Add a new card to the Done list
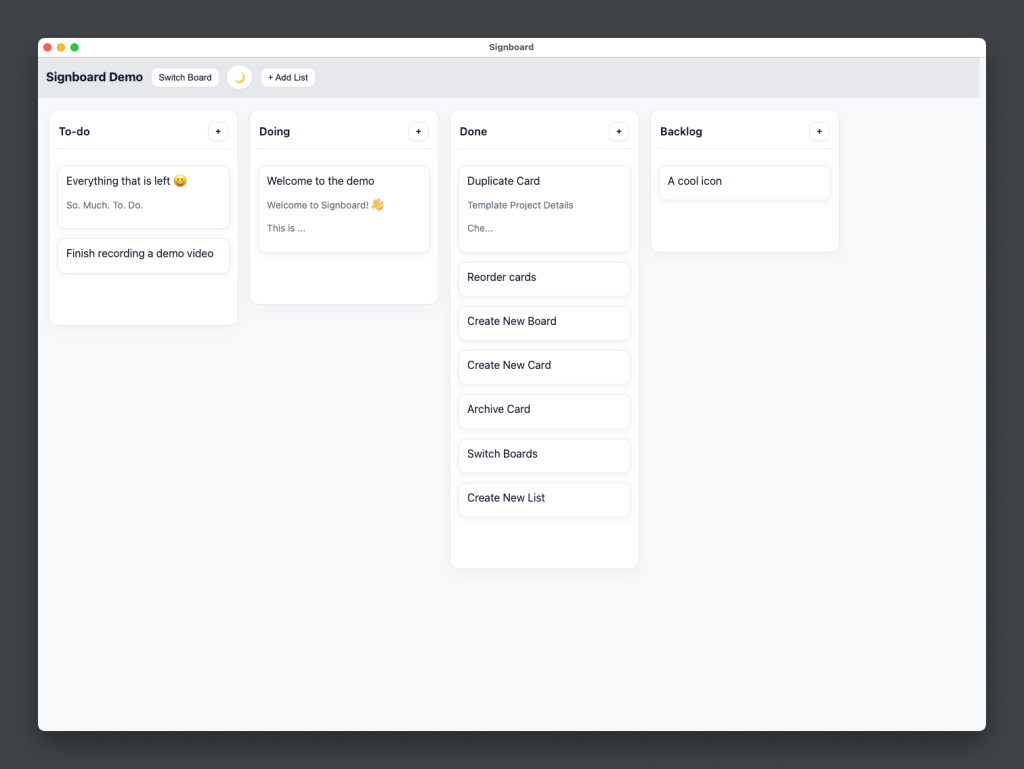This screenshot has width=1024, height=769. [x=619, y=131]
